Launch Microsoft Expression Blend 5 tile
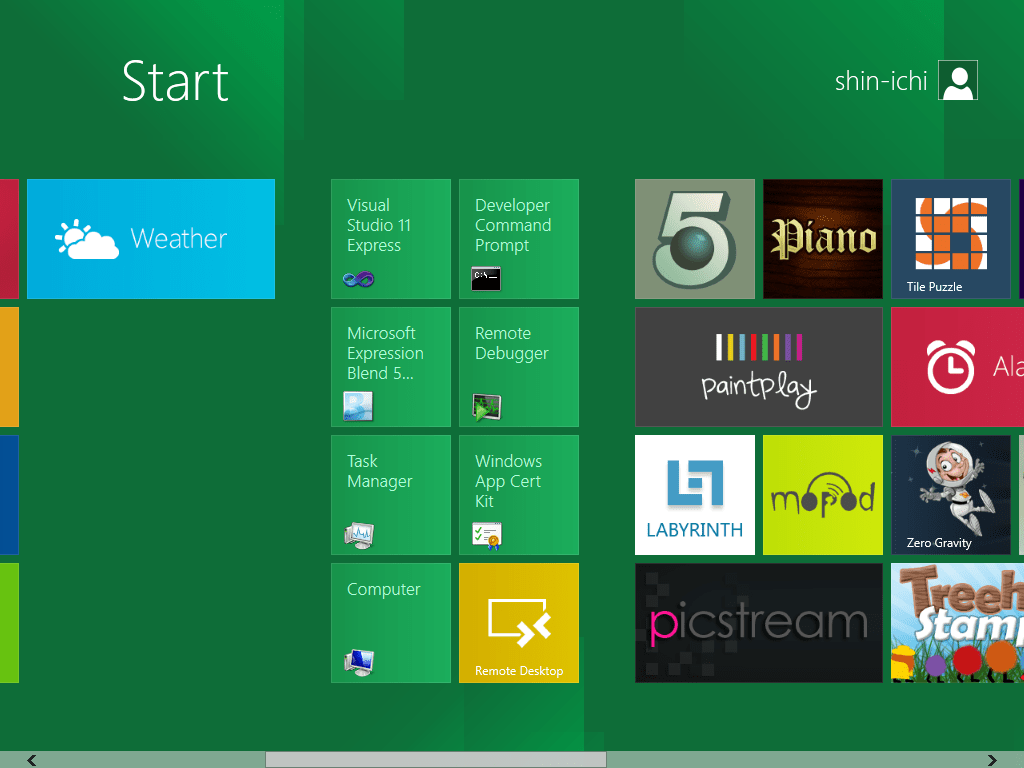1024x768 pixels. tap(391, 366)
